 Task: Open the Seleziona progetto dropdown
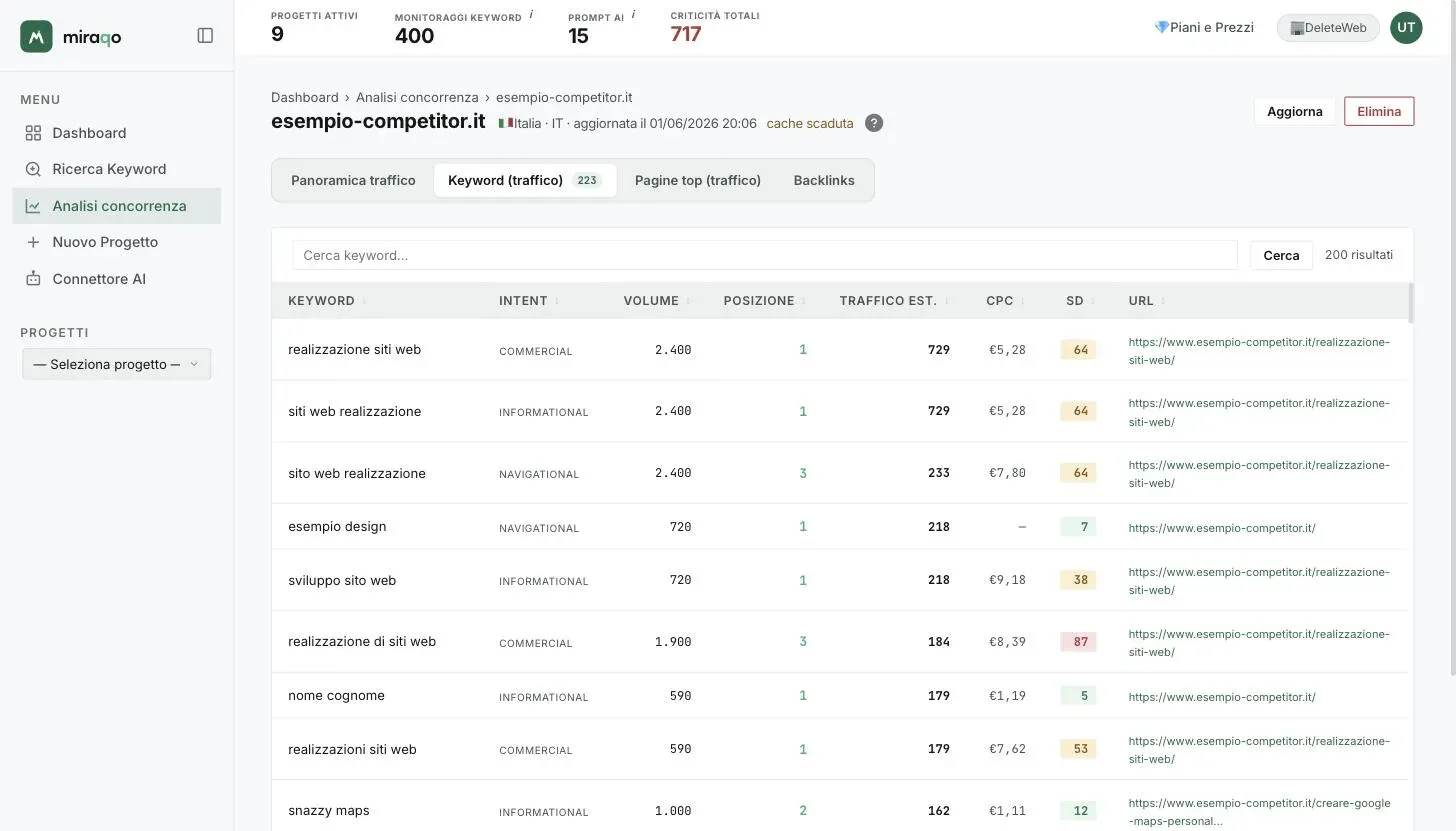tap(117, 364)
